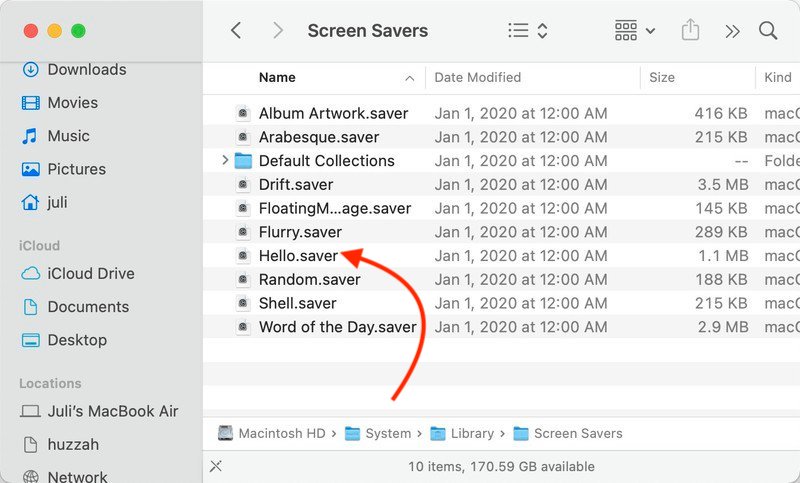Open iCloud Drive in sidebar
Image resolution: width=800 pixels, height=483 pixels.
[x=90, y=274]
